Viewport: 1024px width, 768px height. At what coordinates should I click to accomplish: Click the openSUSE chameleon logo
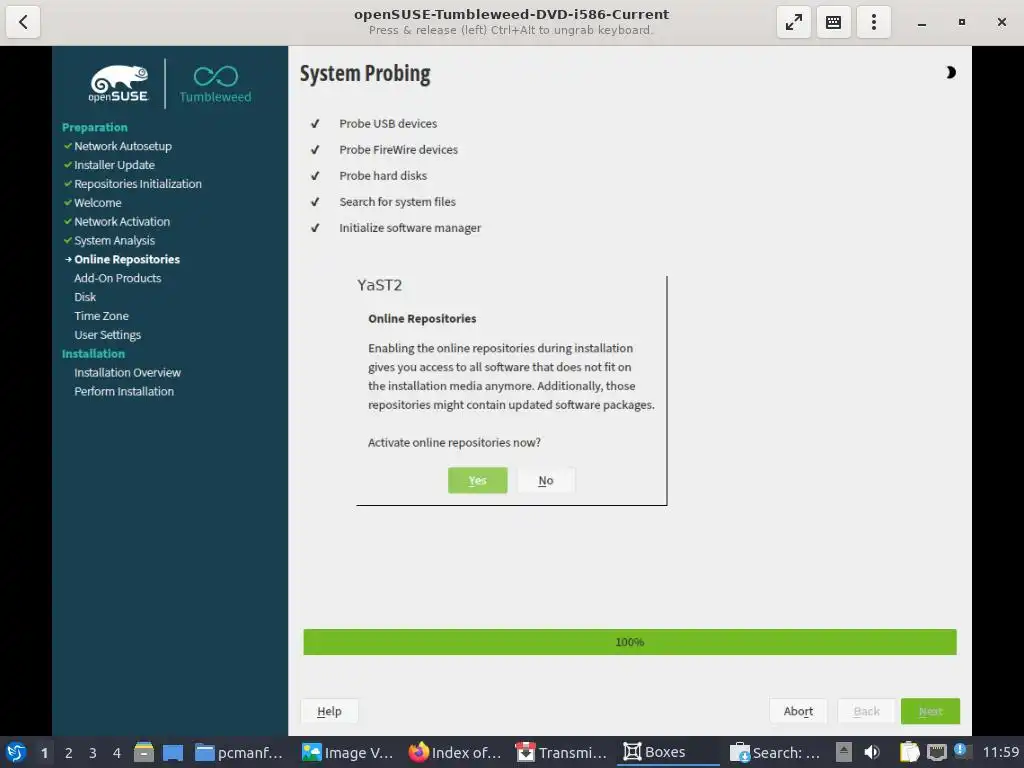119,84
